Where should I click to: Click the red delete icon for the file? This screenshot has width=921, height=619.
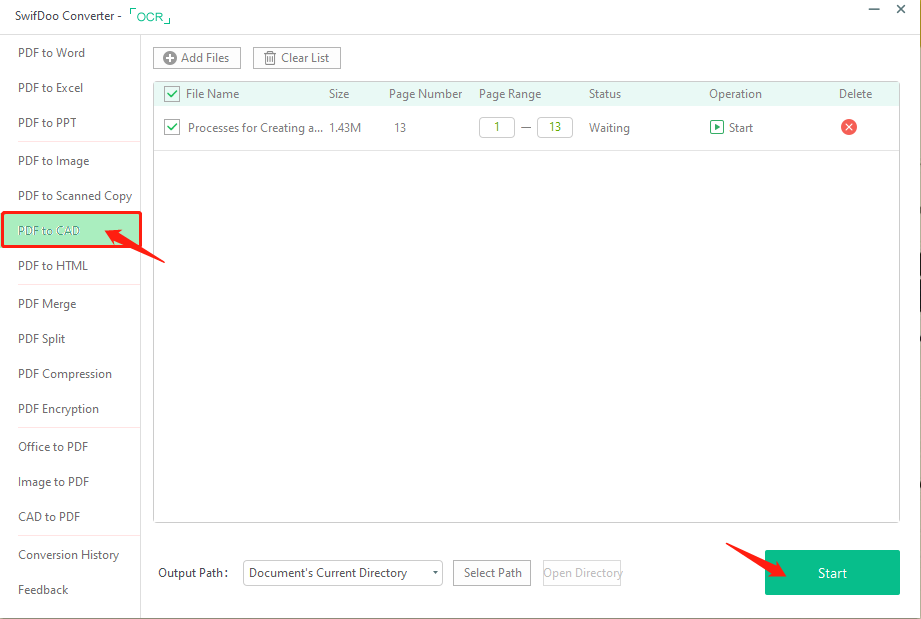[848, 127]
